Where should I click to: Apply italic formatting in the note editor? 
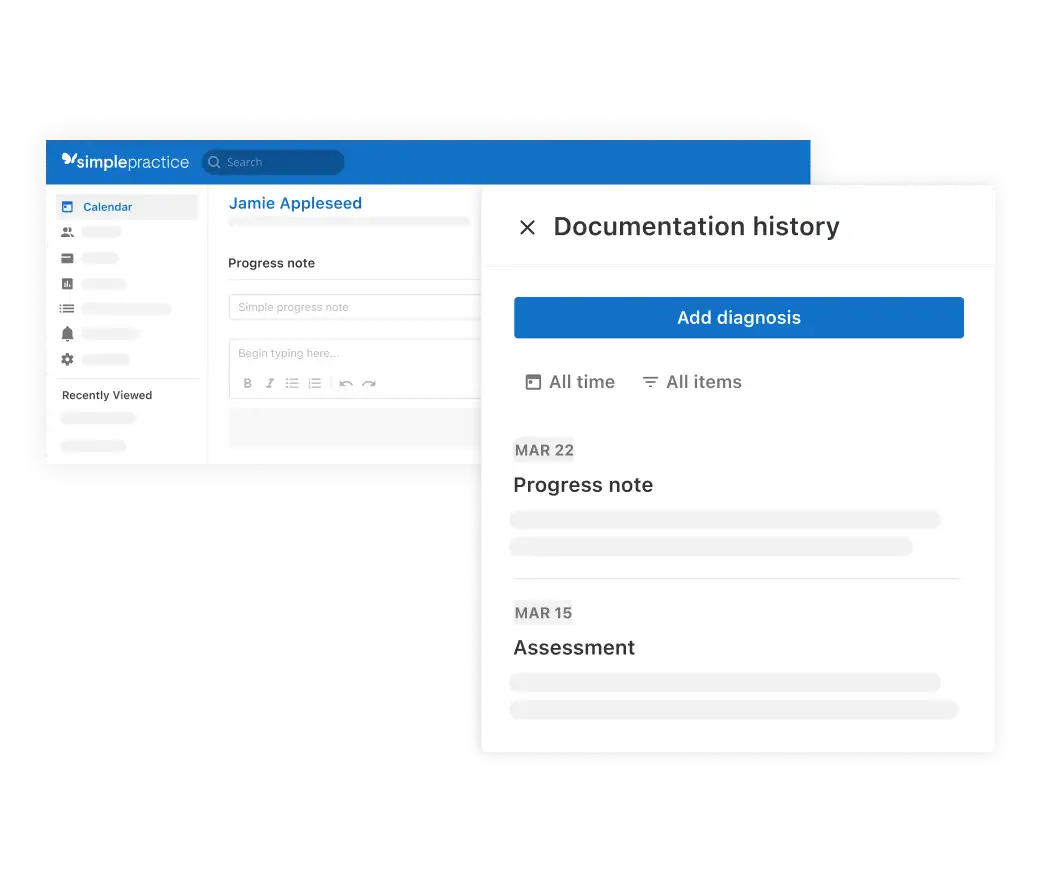(270, 383)
